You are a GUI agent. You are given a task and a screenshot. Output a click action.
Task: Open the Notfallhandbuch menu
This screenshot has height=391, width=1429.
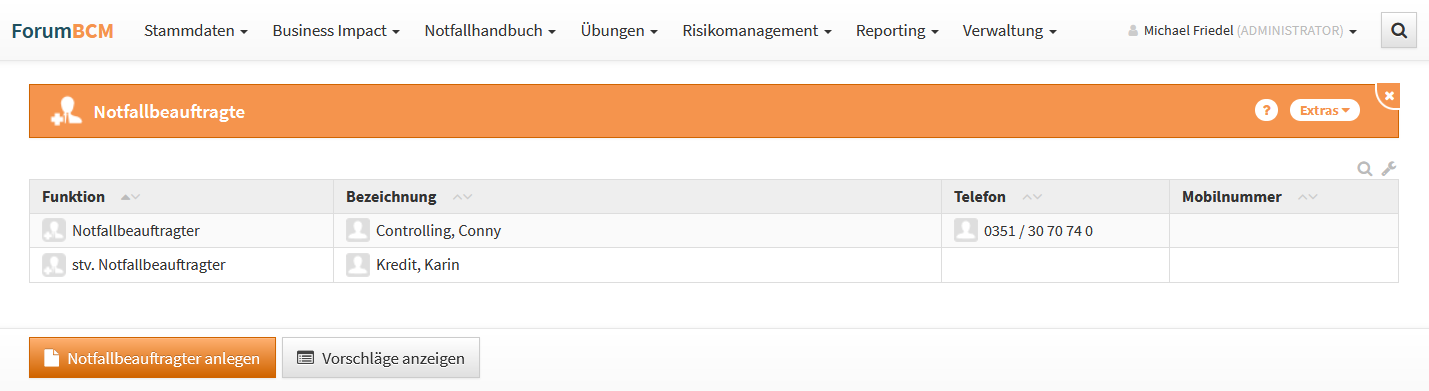click(490, 31)
